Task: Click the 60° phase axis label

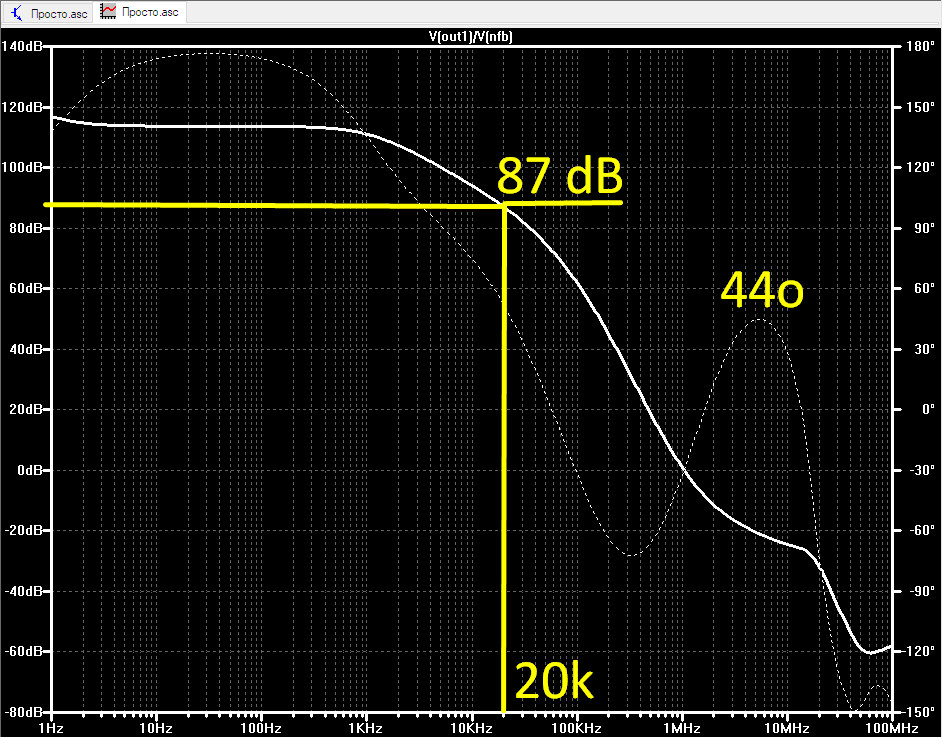Action: tap(923, 288)
